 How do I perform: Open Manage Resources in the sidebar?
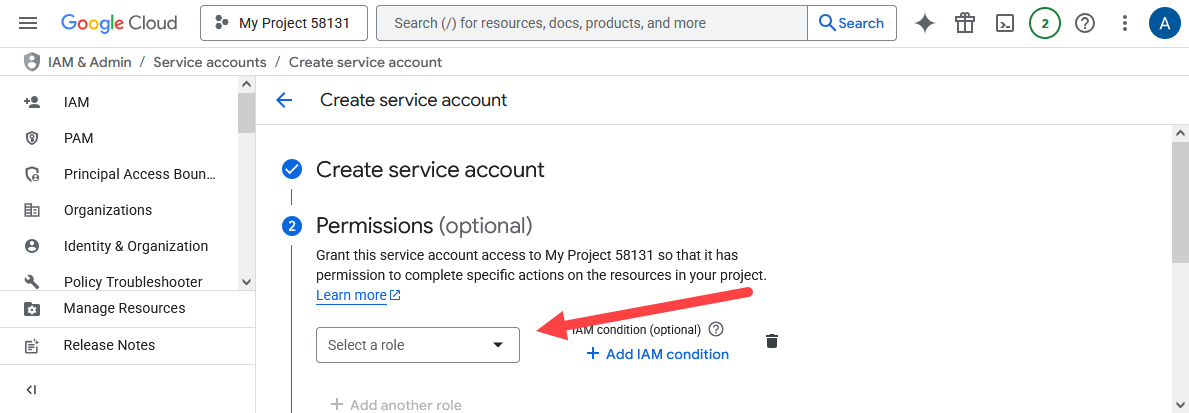pyautogui.click(x=124, y=308)
